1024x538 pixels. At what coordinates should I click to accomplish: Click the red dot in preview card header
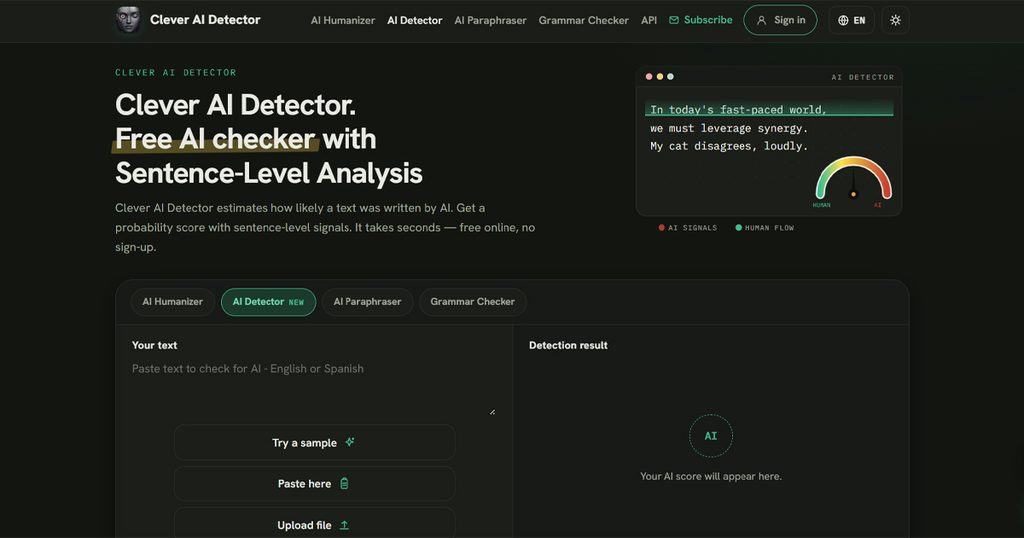tap(648, 76)
